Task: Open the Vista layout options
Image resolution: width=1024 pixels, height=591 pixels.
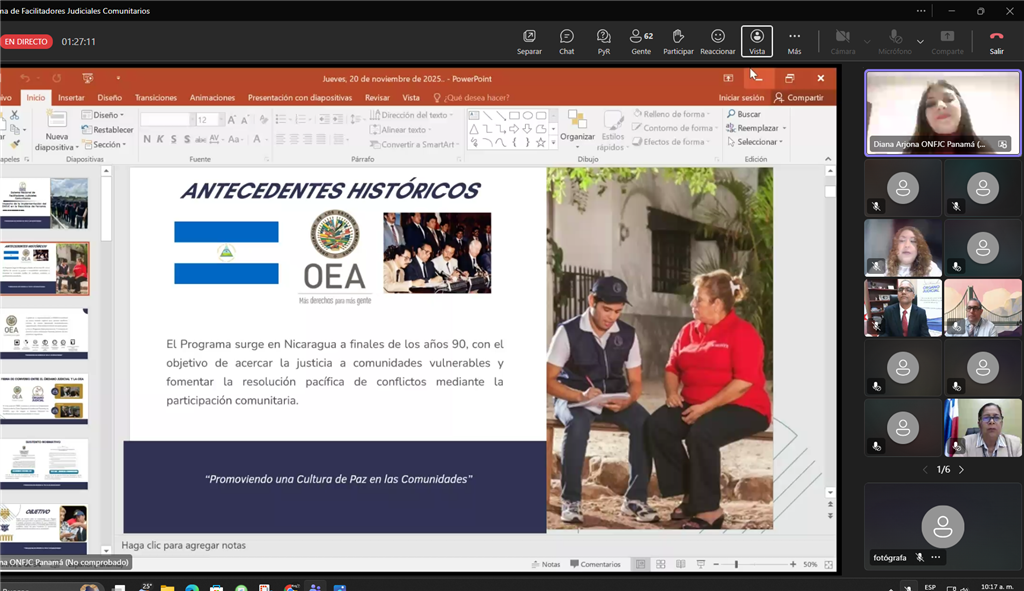Action: coord(757,41)
